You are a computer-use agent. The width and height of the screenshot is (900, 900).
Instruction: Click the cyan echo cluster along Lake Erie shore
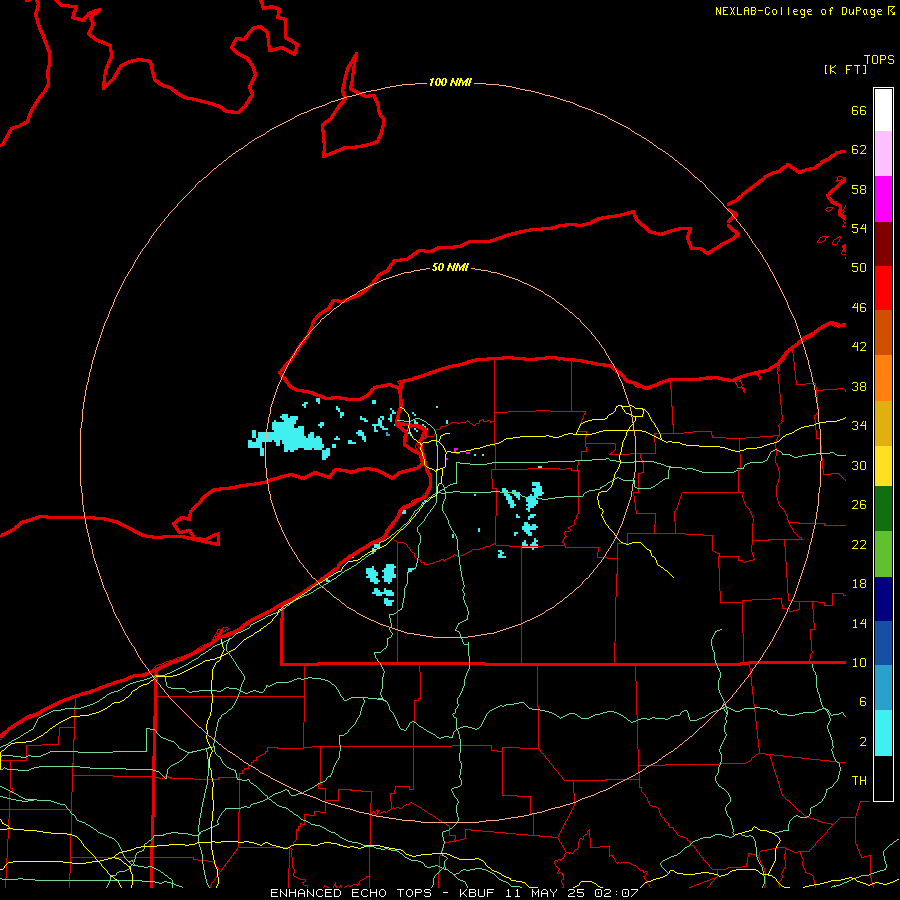click(x=382, y=584)
